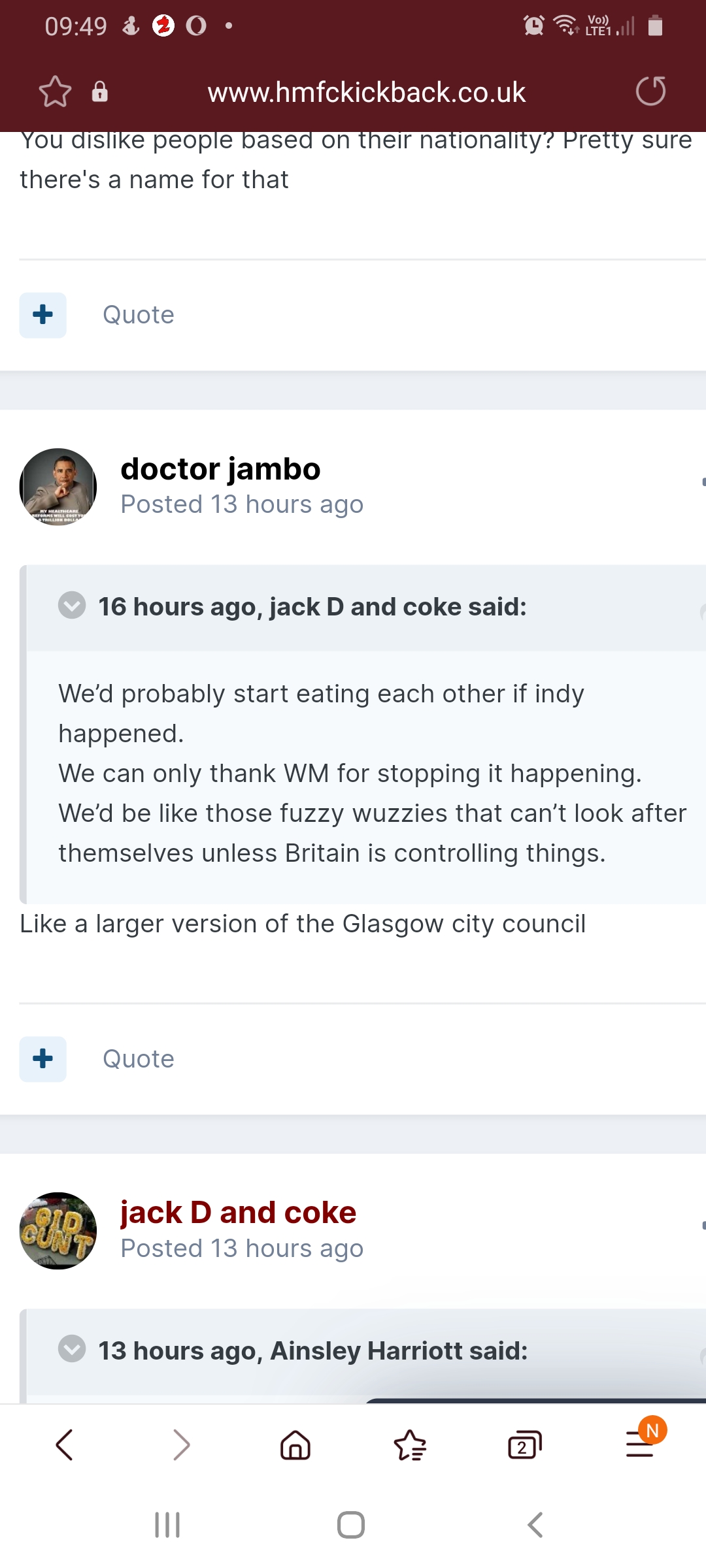Image resolution: width=706 pixels, height=1568 pixels.
Task: Tap the padlock site security icon
Action: [x=99, y=91]
